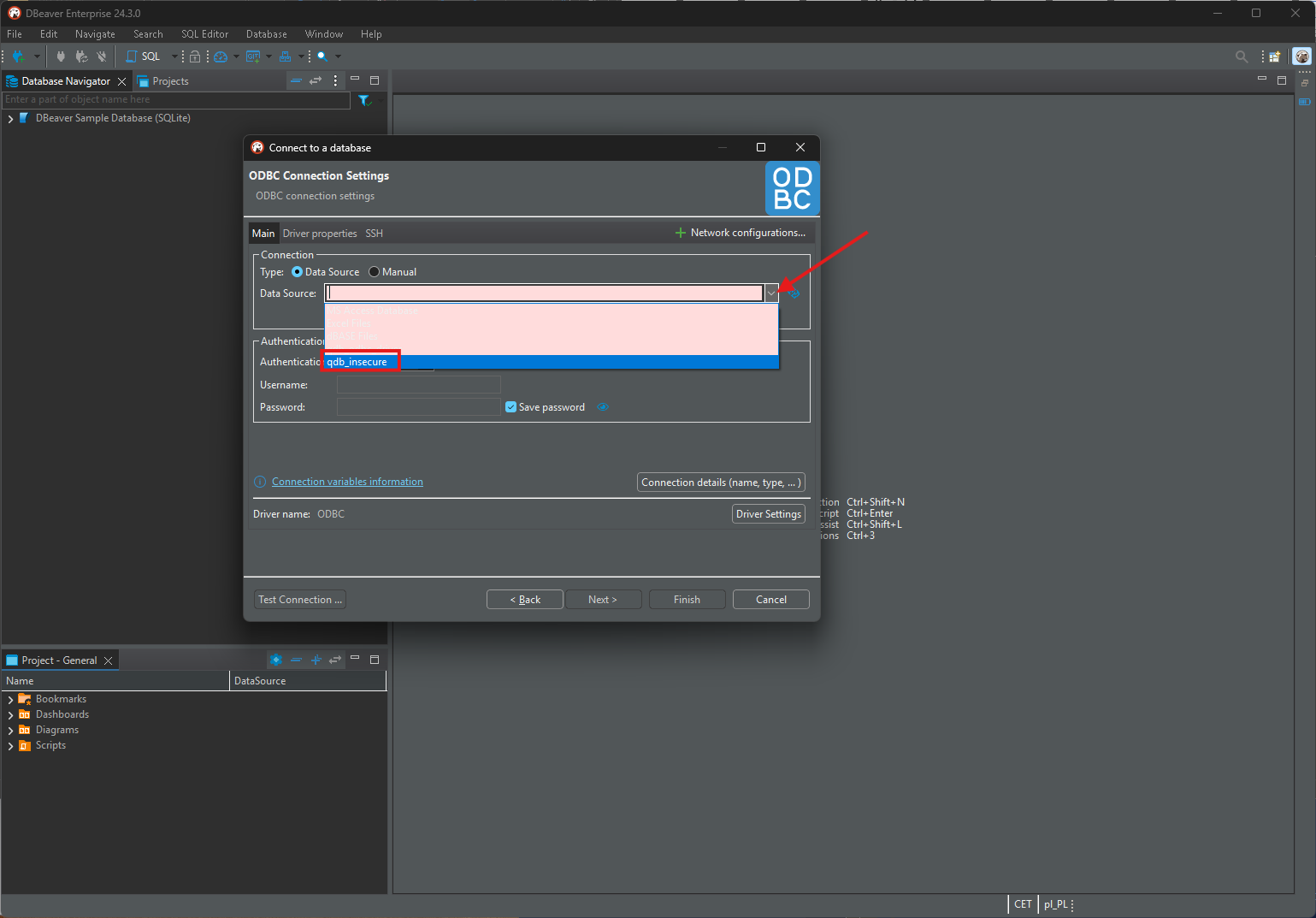Image resolution: width=1316 pixels, height=918 pixels.
Task: Open Driver Settings
Action: pyautogui.click(x=769, y=514)
